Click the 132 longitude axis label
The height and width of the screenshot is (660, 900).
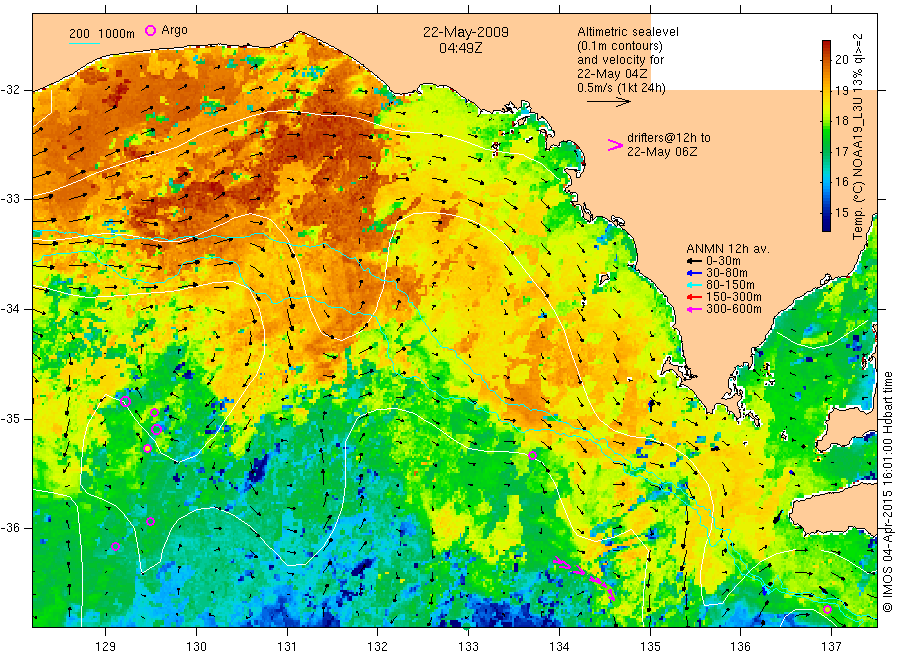(378, 647)
